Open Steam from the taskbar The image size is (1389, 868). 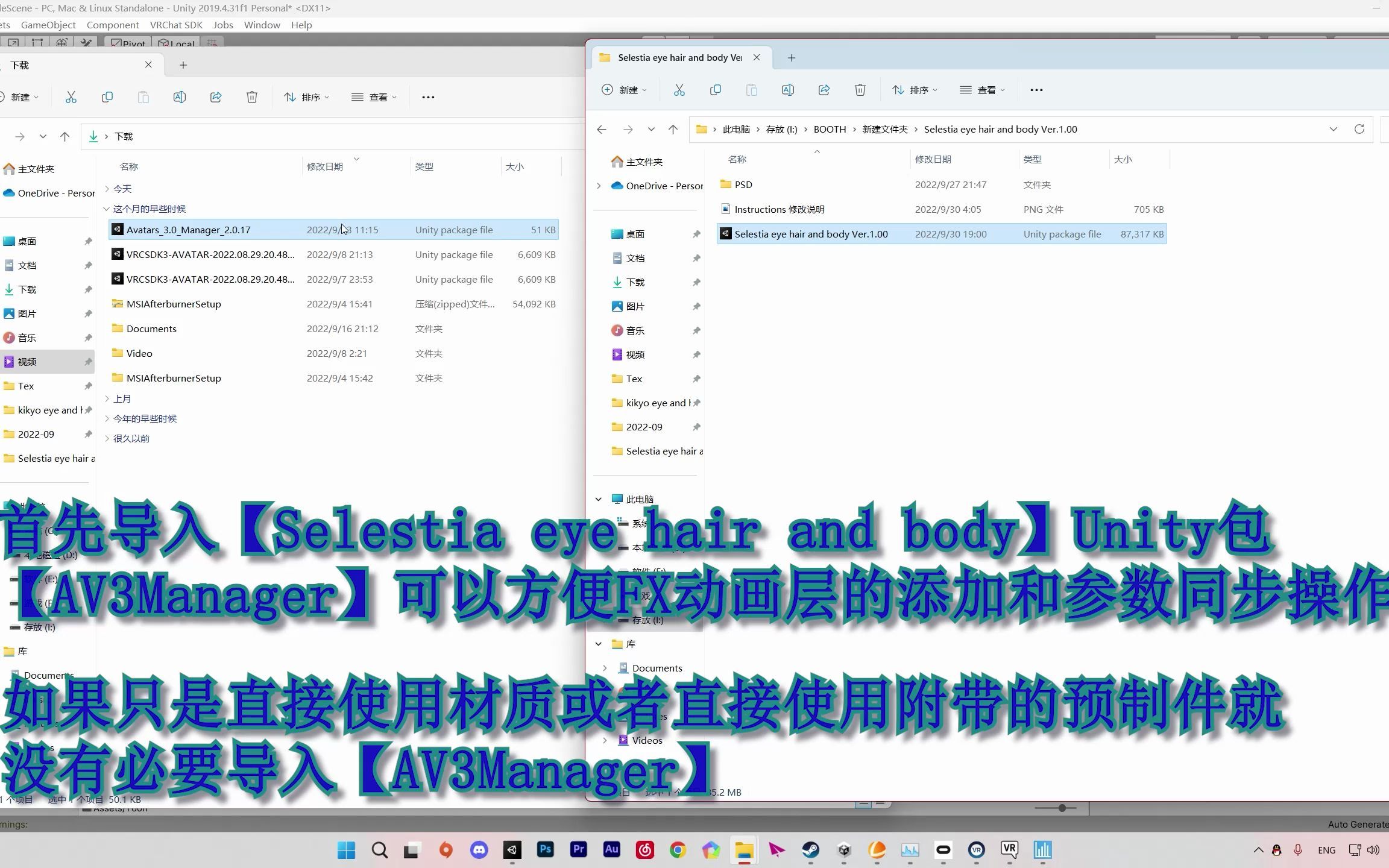810,849
